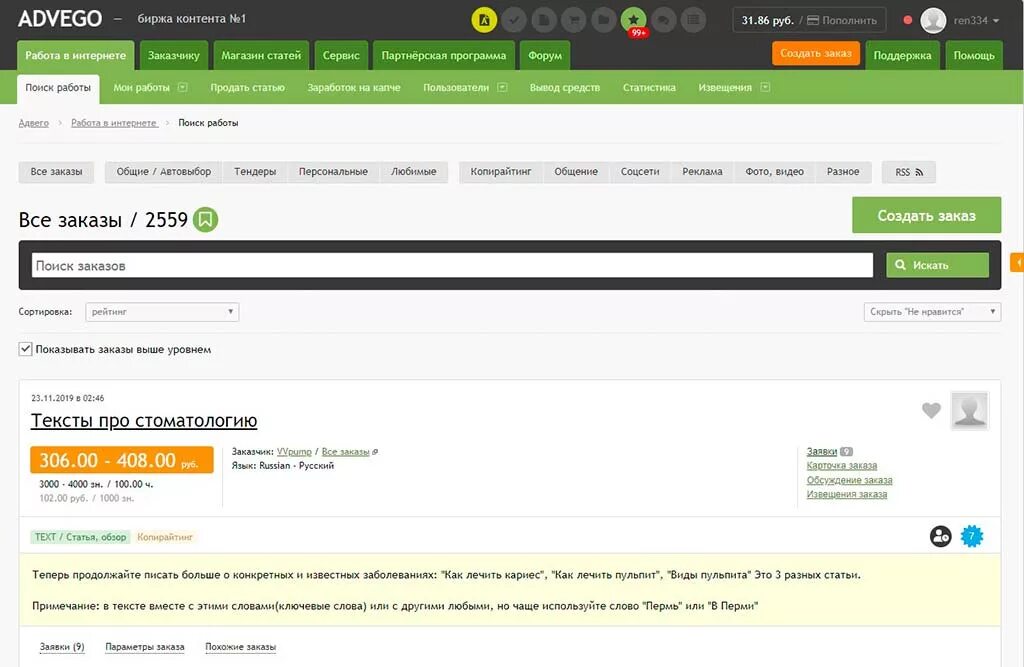Click the large green Создать заказ button

pos(926,215)
